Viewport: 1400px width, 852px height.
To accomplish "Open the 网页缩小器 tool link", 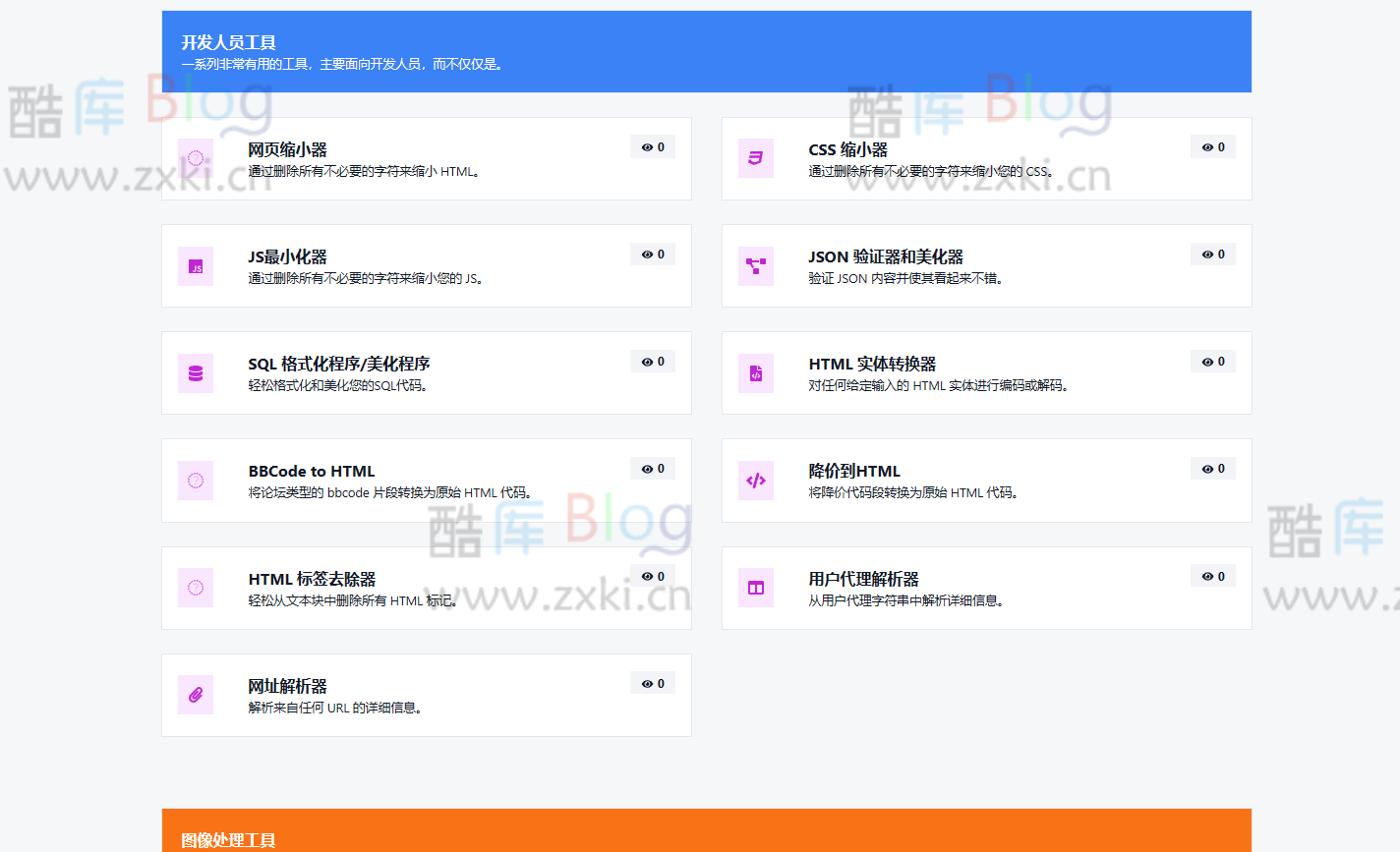I will click(x=284, y=150).
